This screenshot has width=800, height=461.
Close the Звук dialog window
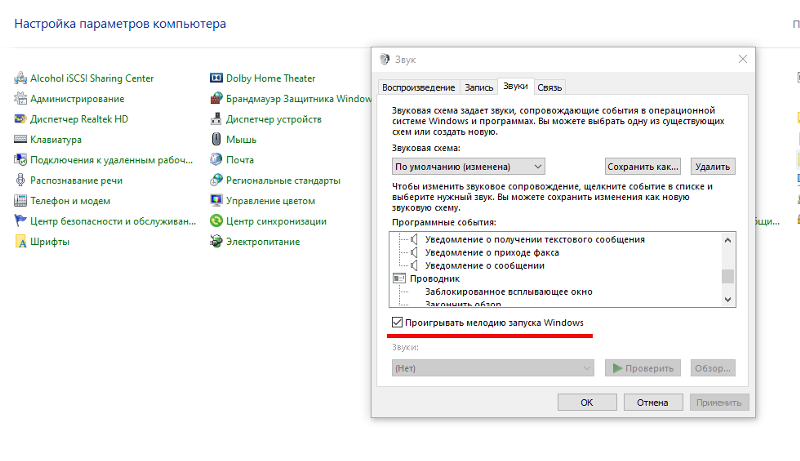tap(743, 59)
